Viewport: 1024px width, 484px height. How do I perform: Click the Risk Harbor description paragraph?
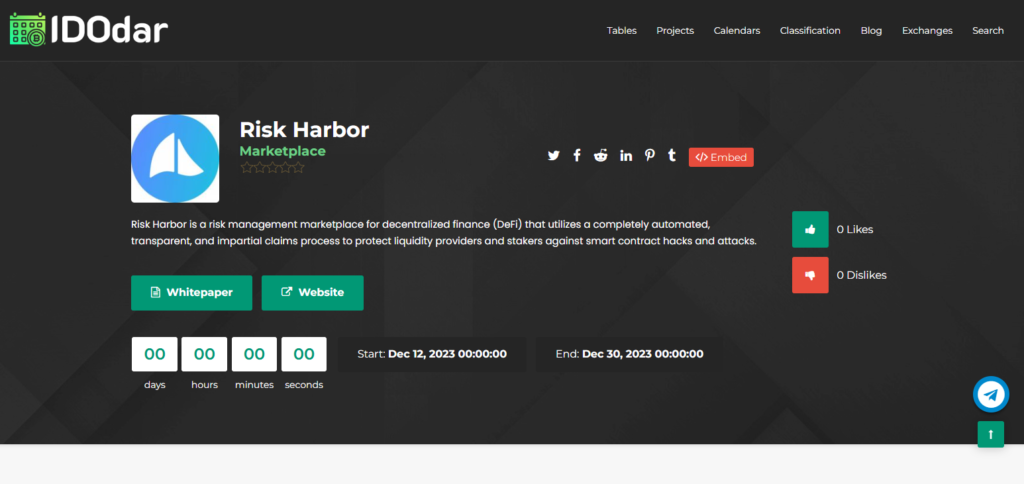click(444, 233)
